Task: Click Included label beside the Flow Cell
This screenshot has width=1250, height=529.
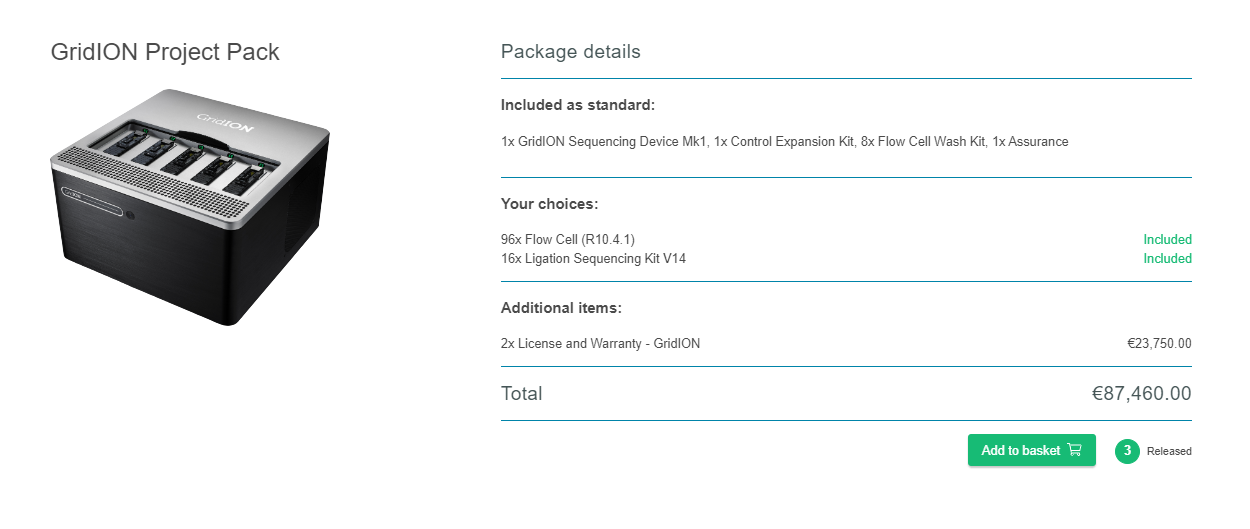Action: pyautogui.click(x=1167, y=239)
